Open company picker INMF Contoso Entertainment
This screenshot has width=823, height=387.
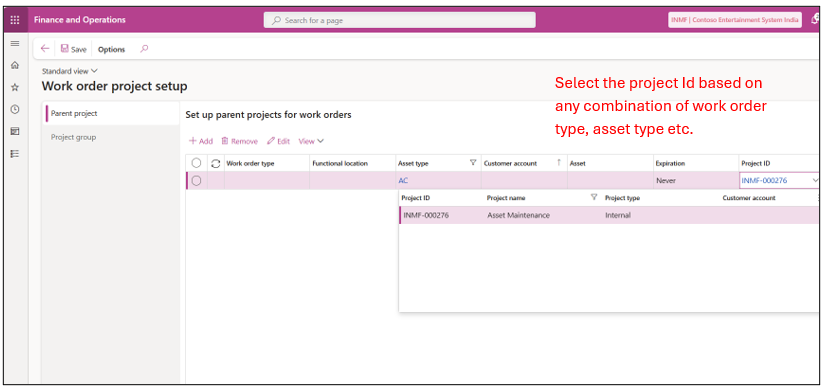[735, 20]
